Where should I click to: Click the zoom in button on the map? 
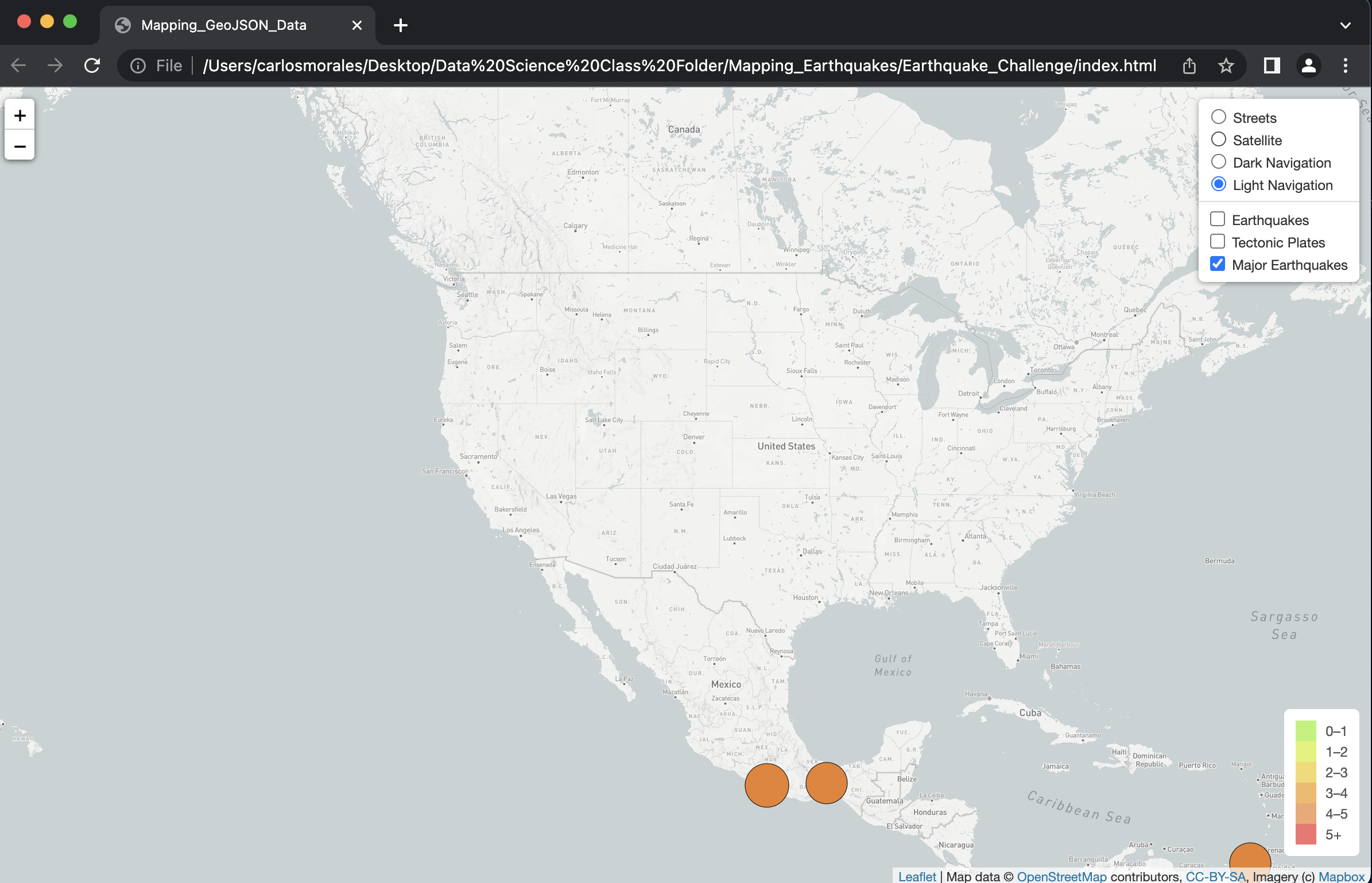point(20,115)
